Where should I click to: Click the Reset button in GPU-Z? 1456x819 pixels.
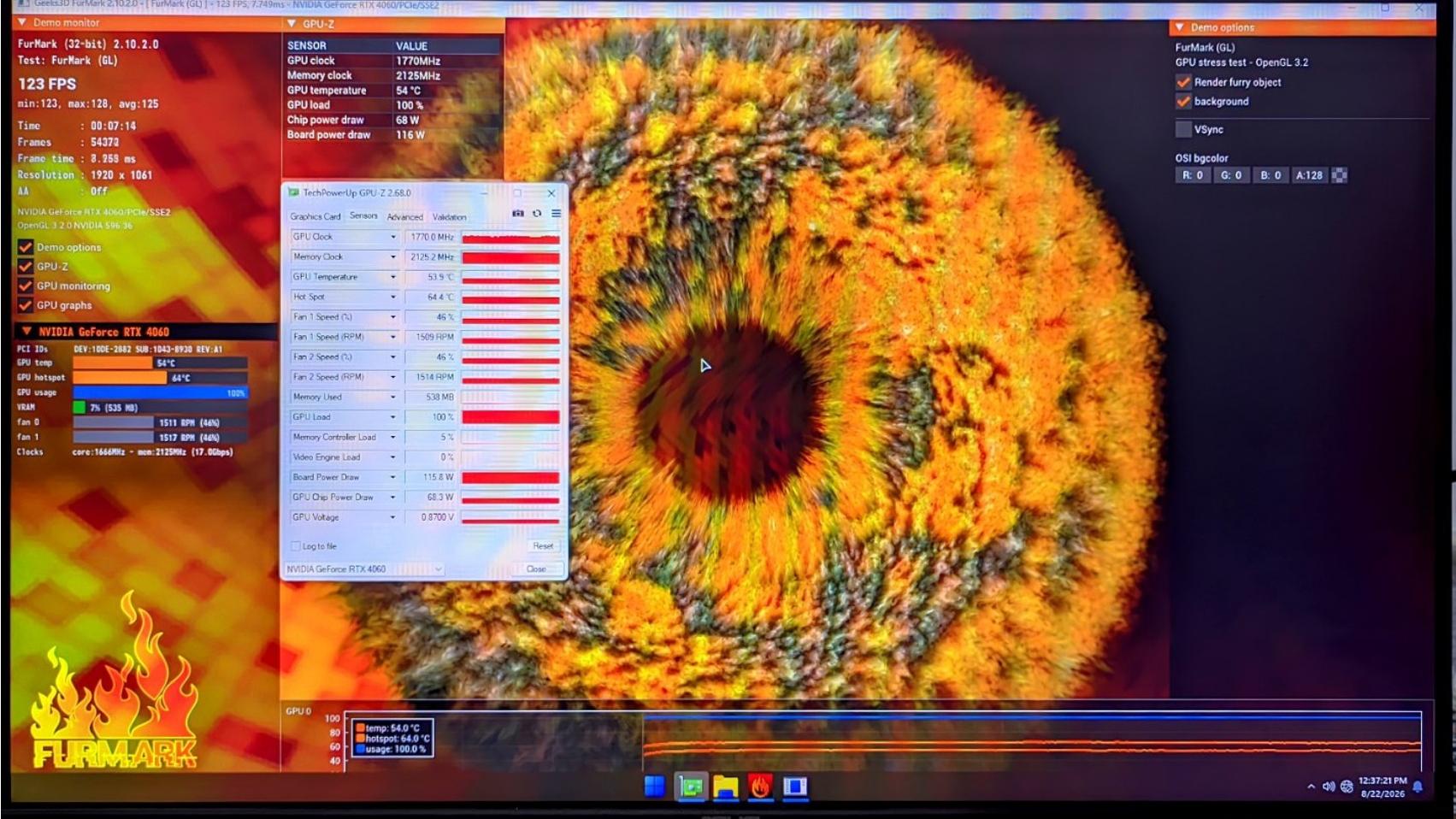[x=543, y=545]
